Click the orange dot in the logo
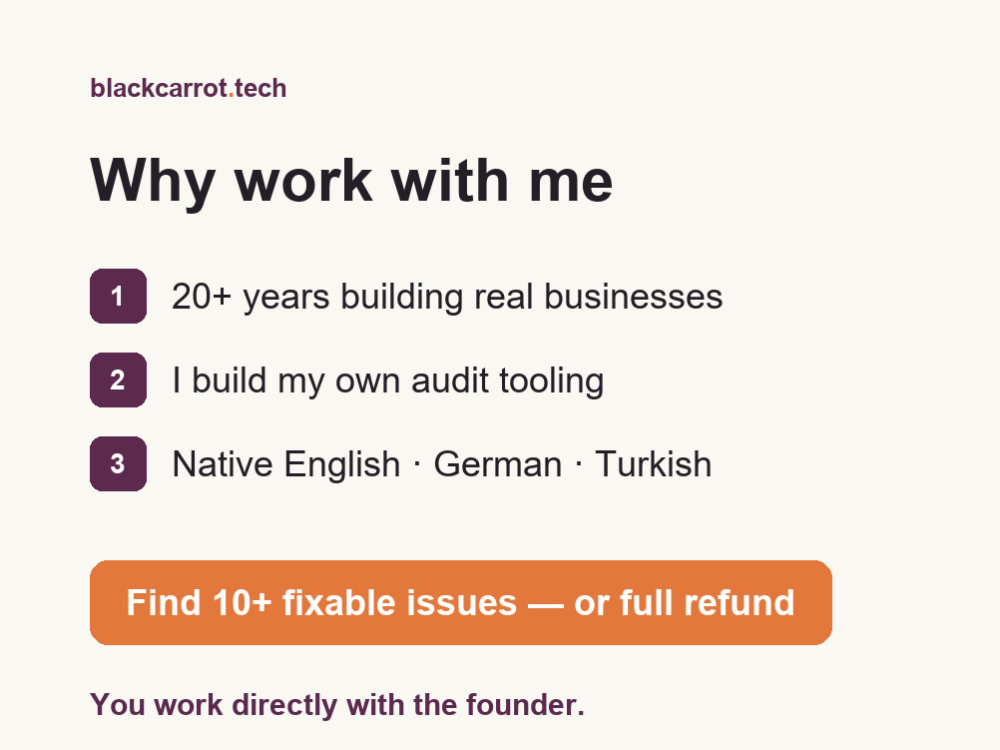The image size is (1000, 750). [231, 96]
